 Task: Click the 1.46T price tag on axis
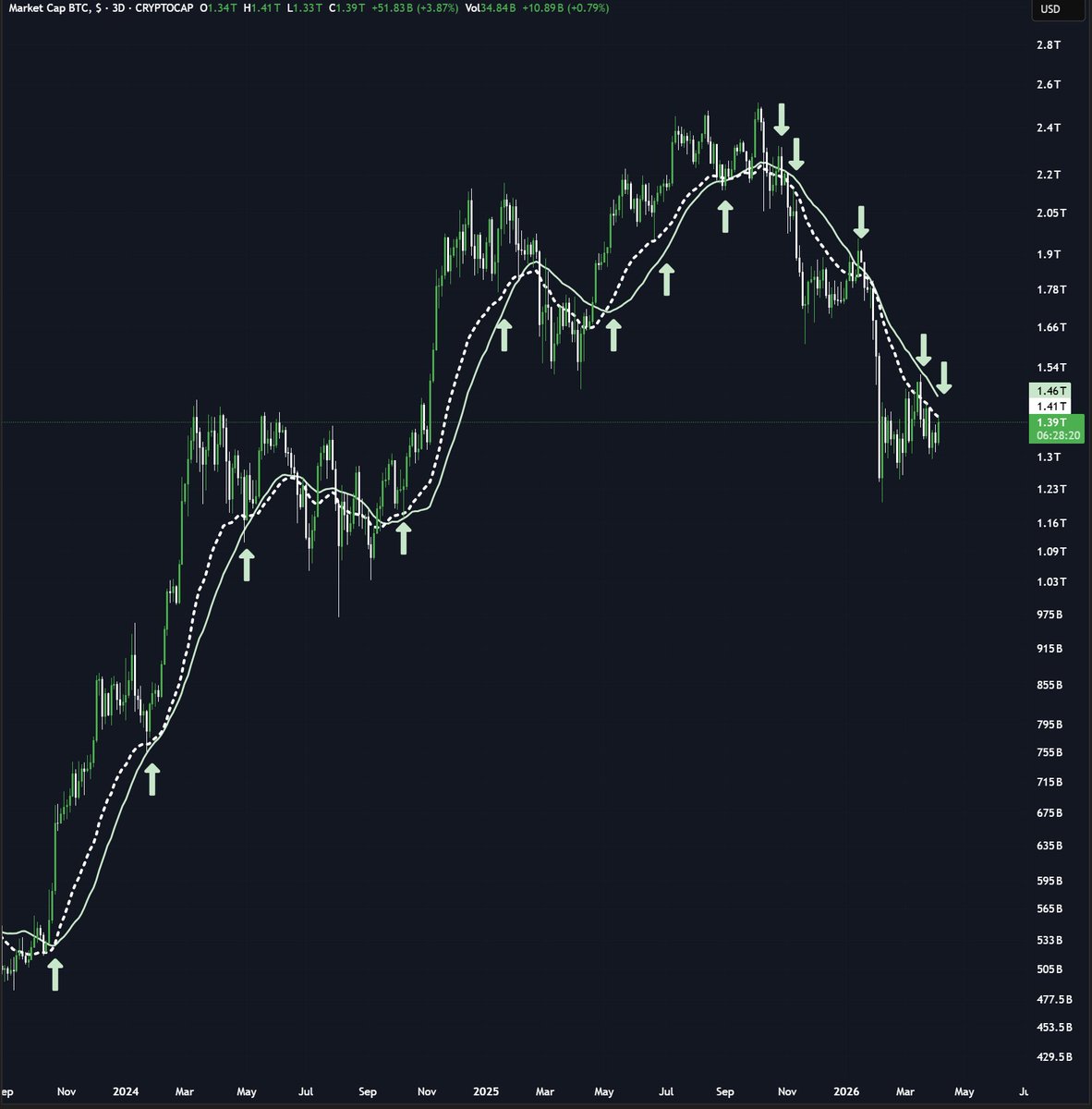[1051, 391]
